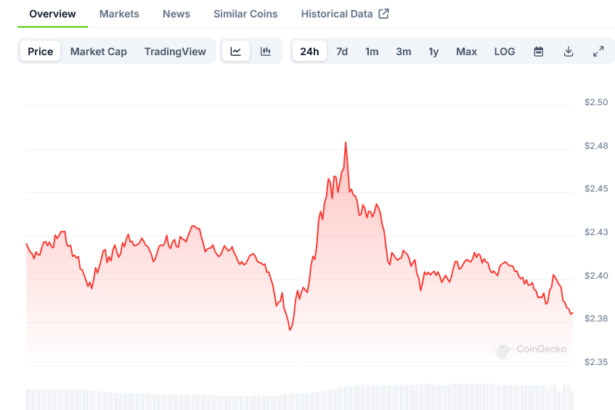Expand chart to fullscreen
615x410 pixels.
tap(598, 51)
